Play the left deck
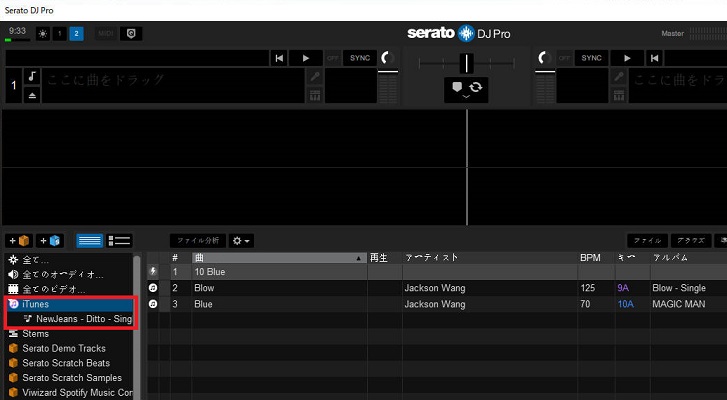727x400 pixels. (306, 58)
